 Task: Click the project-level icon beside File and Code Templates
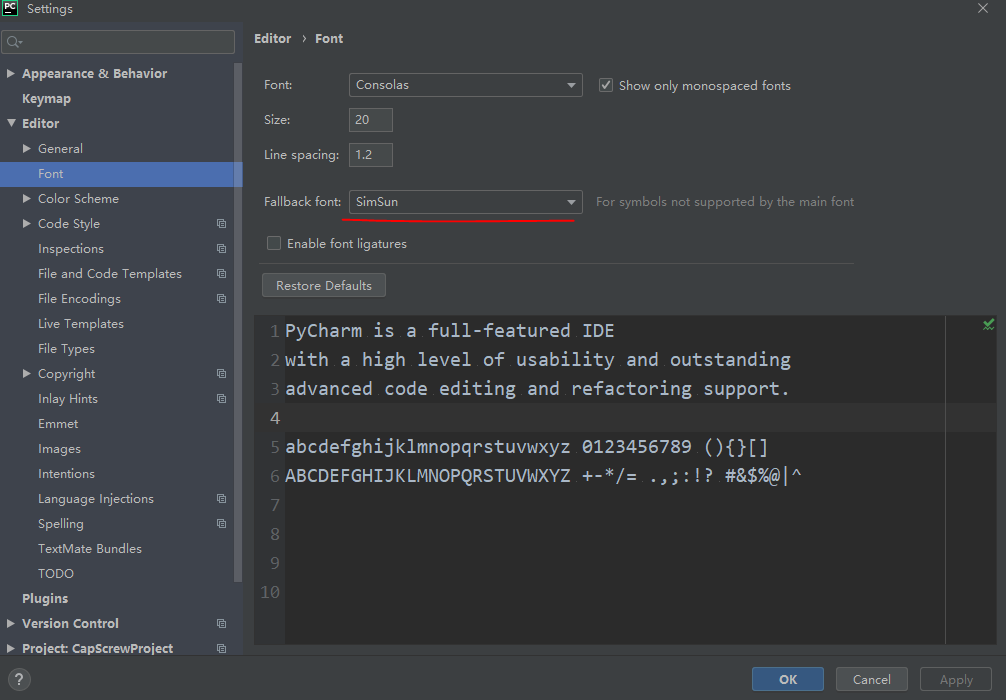pyautogui.click(x=221, y=273)
